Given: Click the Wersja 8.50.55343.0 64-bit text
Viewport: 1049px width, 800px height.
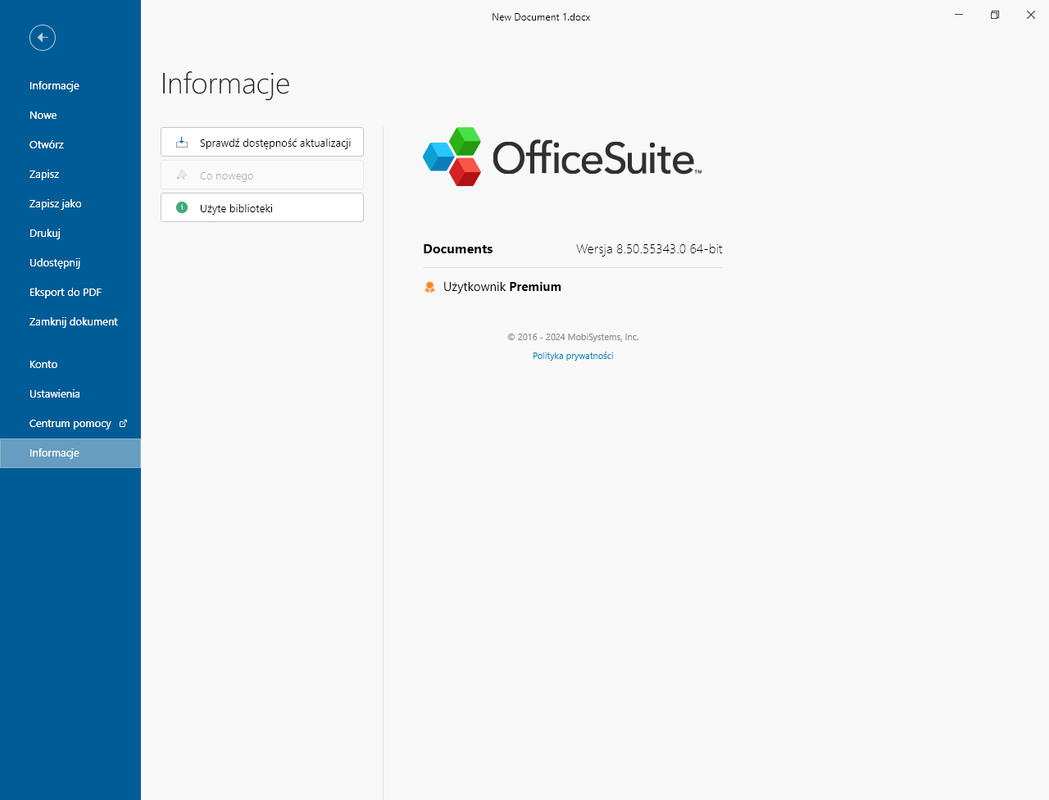Looking at the screenshot, I should pyautogui.click(x=649, y=249).
